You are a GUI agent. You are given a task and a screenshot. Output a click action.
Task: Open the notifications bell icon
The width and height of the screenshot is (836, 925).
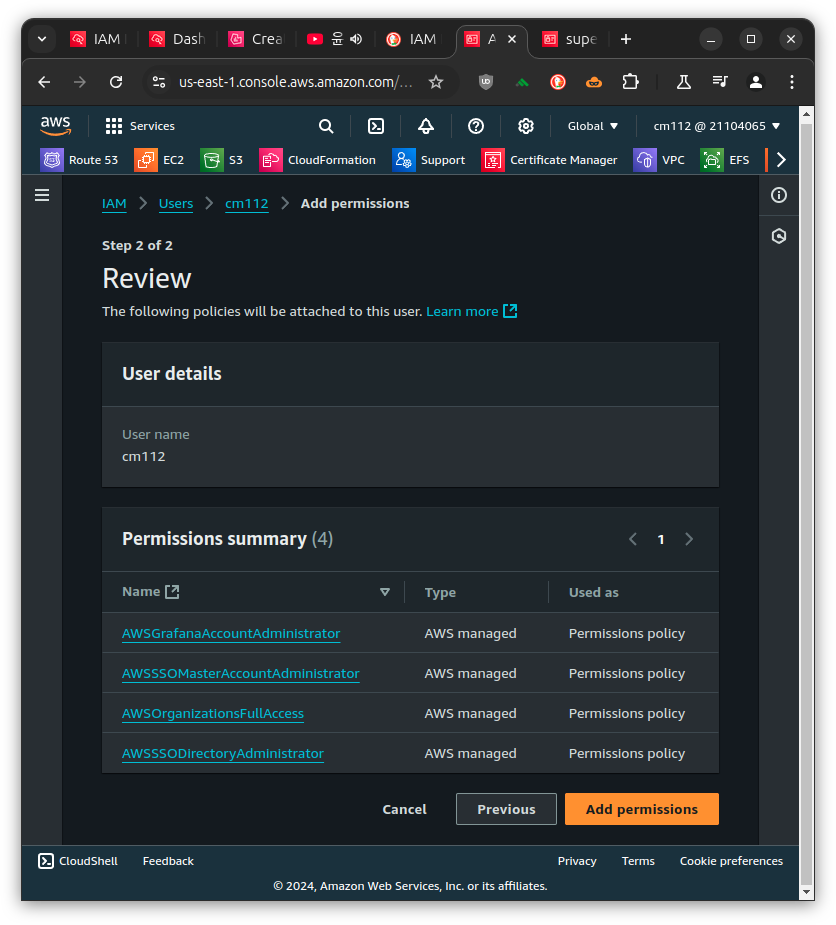tap(426, 126)
